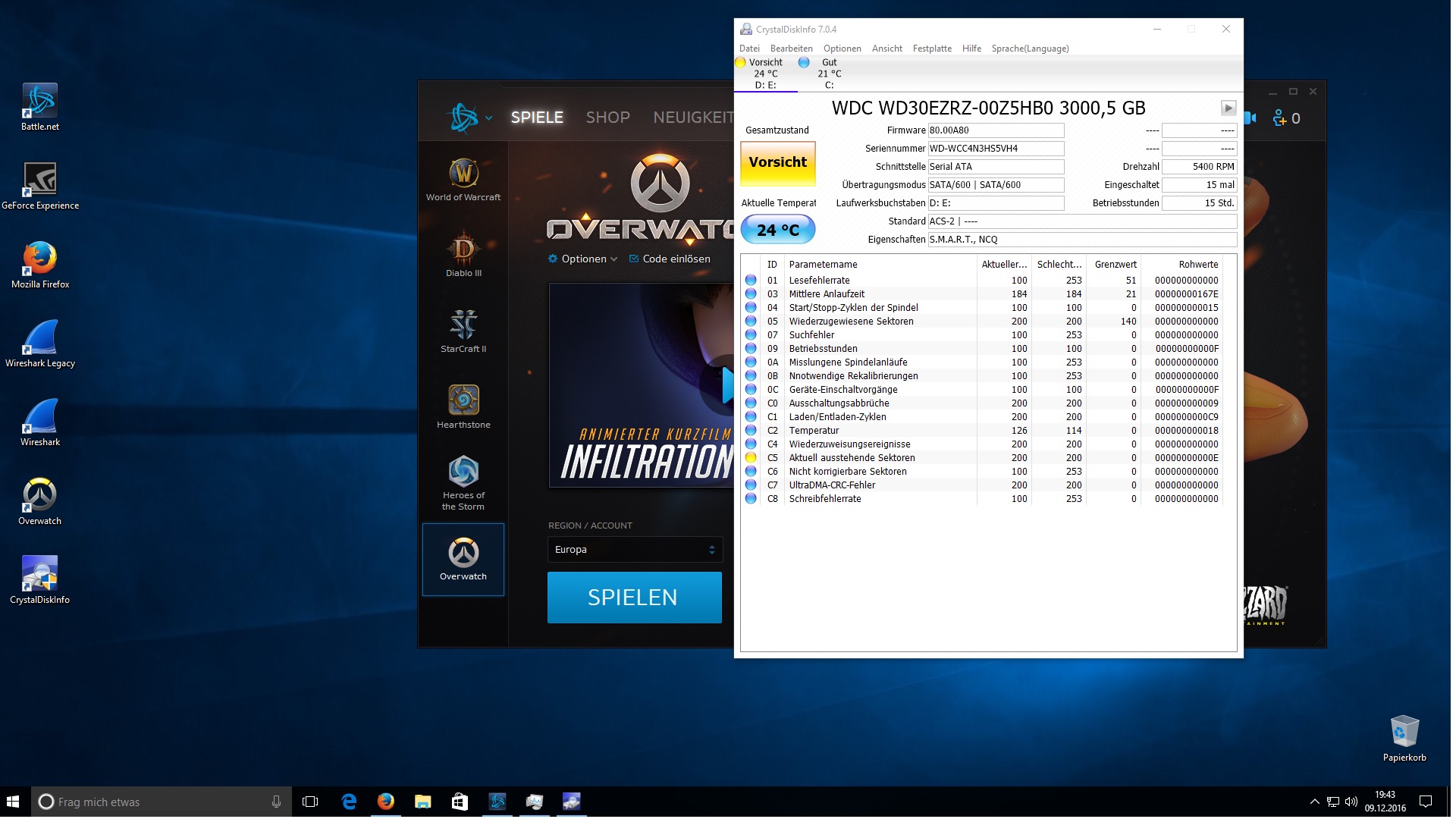This screenshot has width=1456, height=819.
Task: Click the 24 °C temperature indicator
Action: pos(778,230)
